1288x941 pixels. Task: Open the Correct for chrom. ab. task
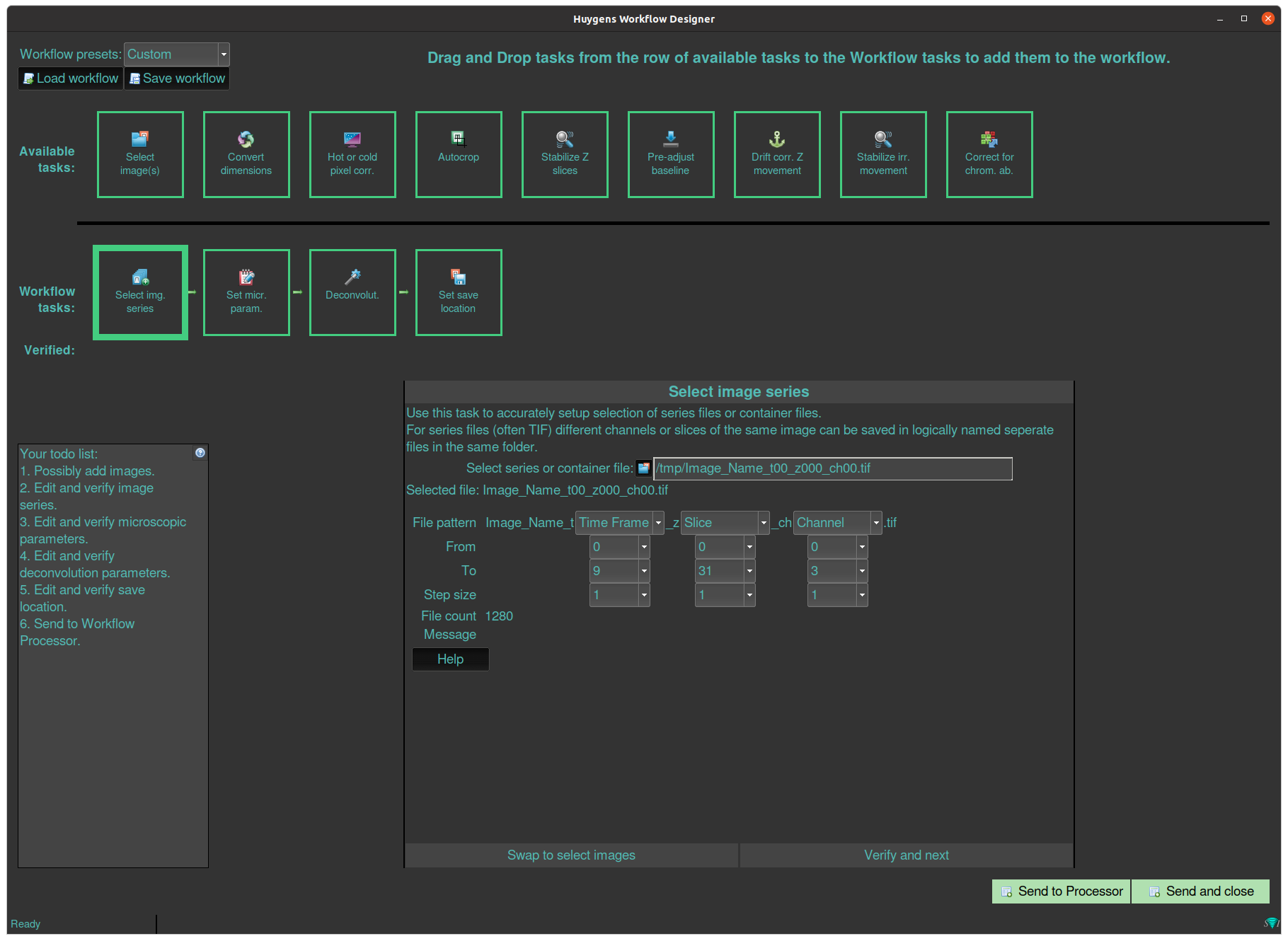point(989,154)
